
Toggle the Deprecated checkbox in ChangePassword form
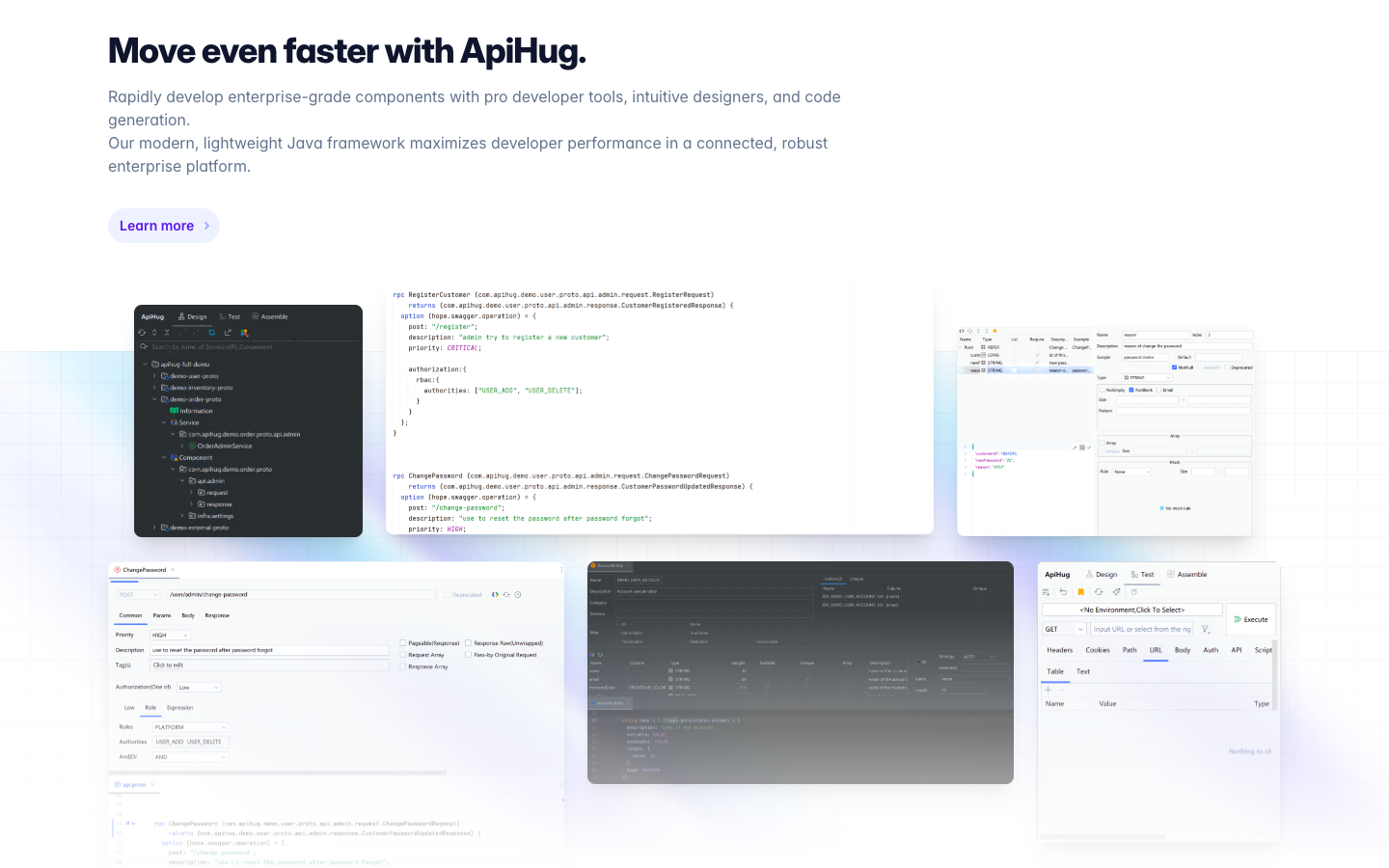(446, 595)
